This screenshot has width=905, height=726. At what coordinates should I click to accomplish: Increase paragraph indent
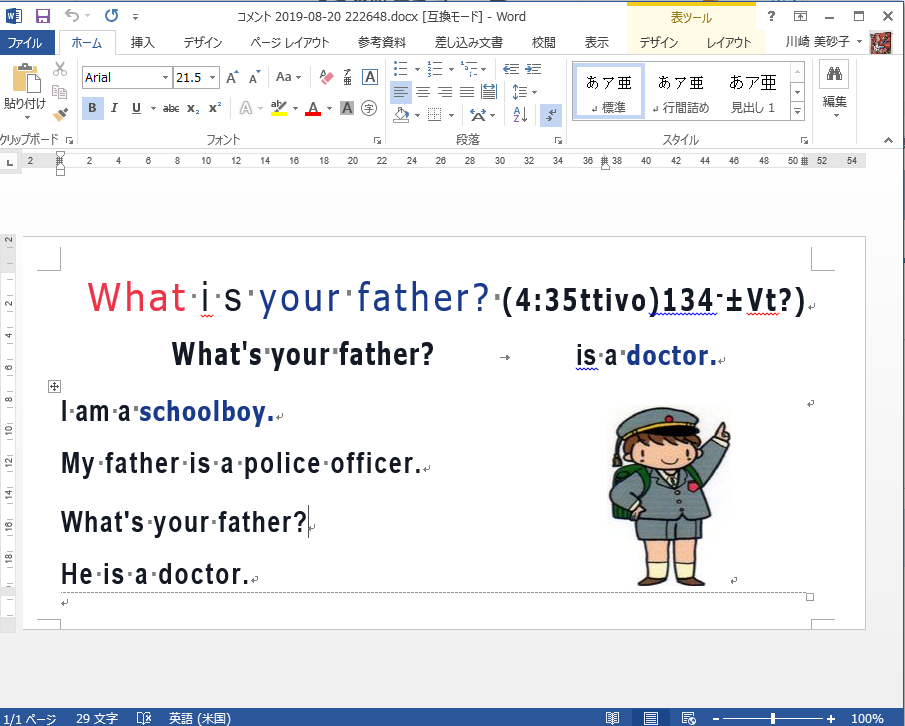coord(533,69)
